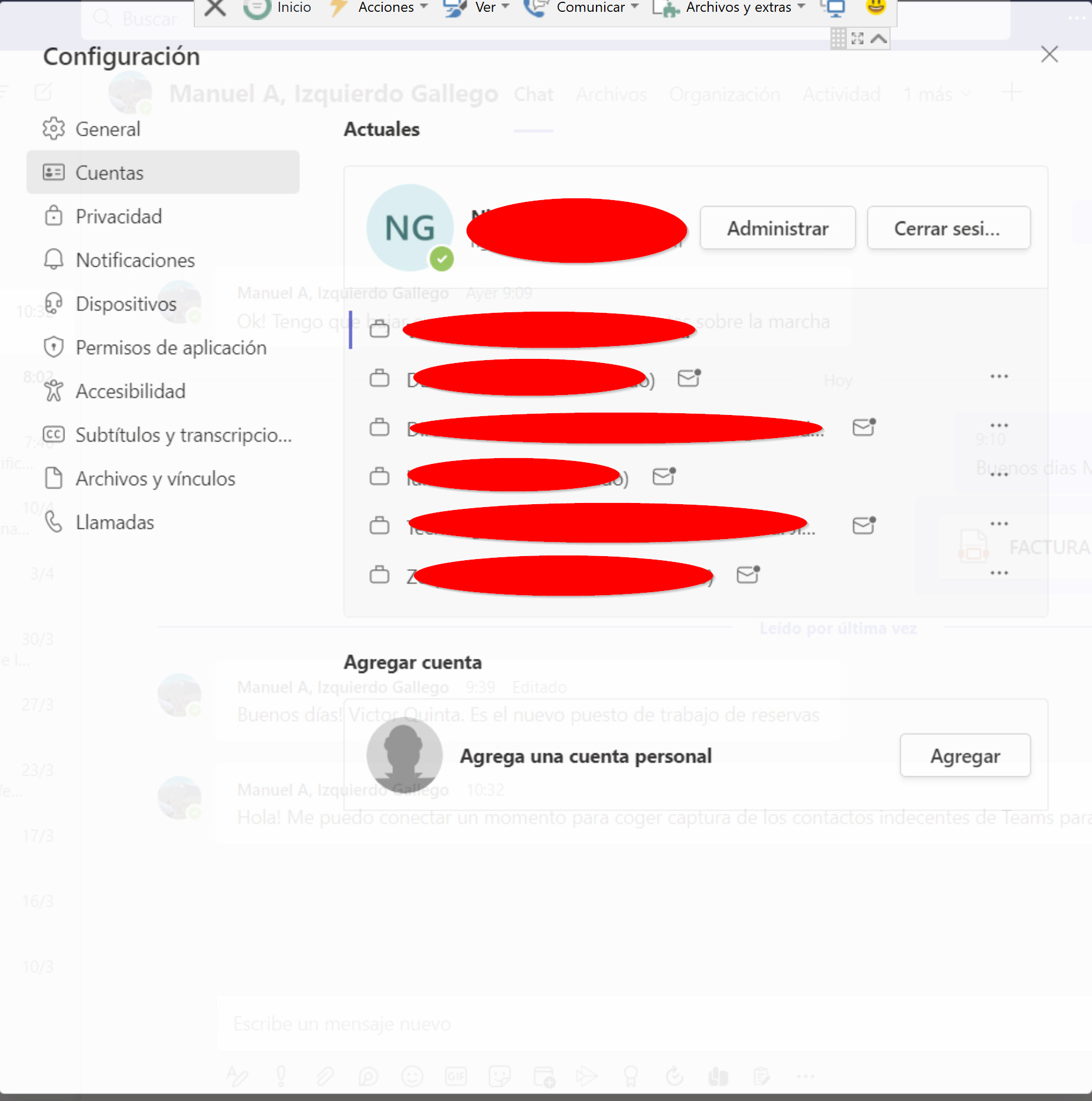Toggle fullscreen icon under remote toolbar
This screenshot has height=1101, width=1092.
[x=858, y=39]
